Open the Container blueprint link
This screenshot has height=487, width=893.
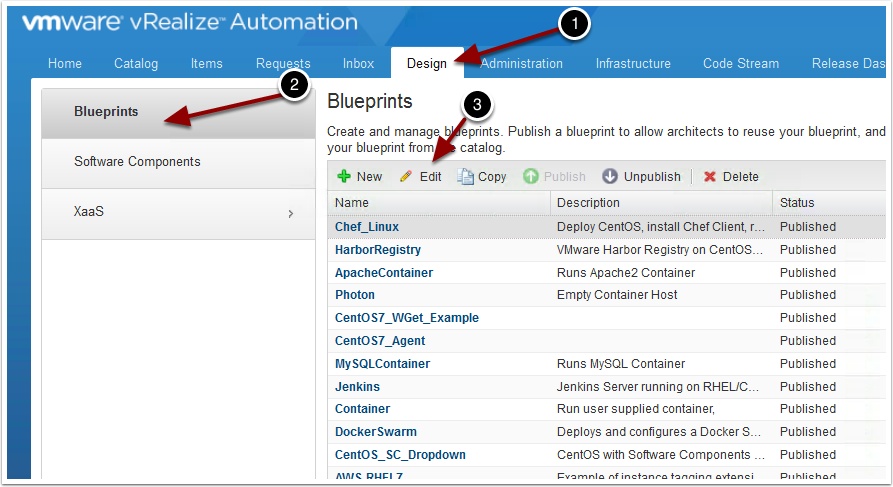[x=362, y=408]
